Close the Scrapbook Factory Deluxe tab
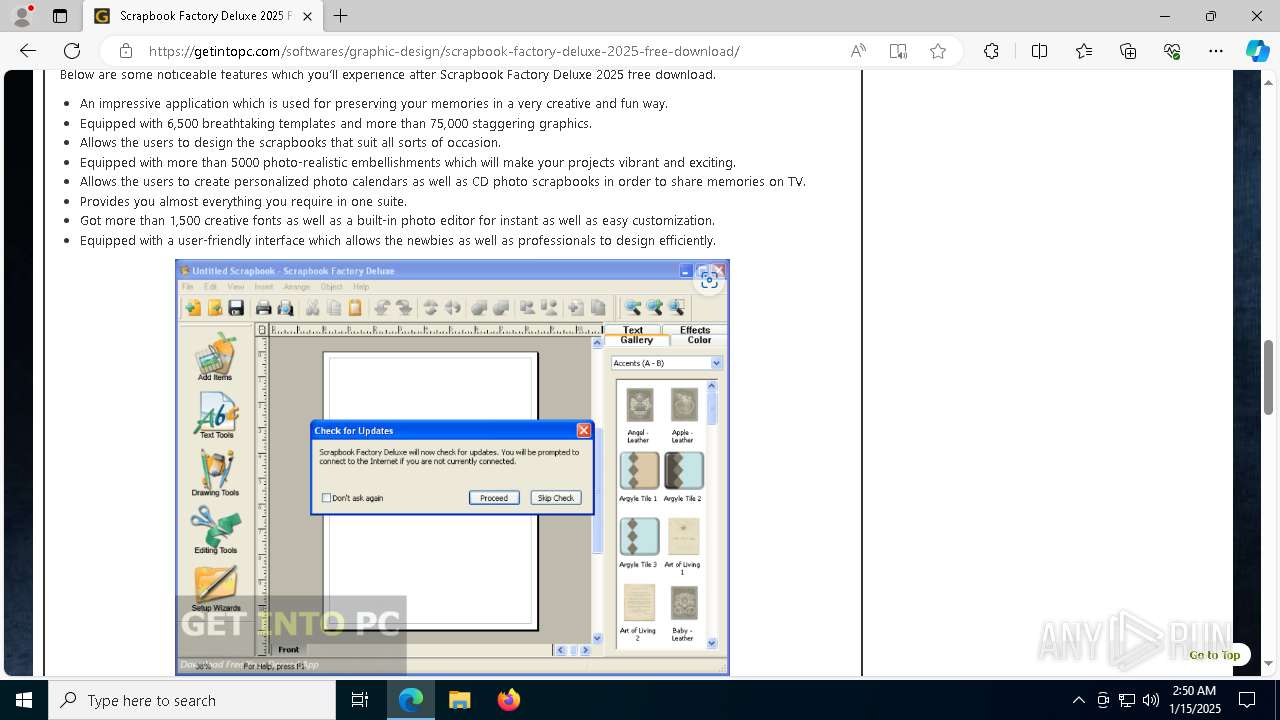This screenshot has width=1280, height=720. point(307,16)
